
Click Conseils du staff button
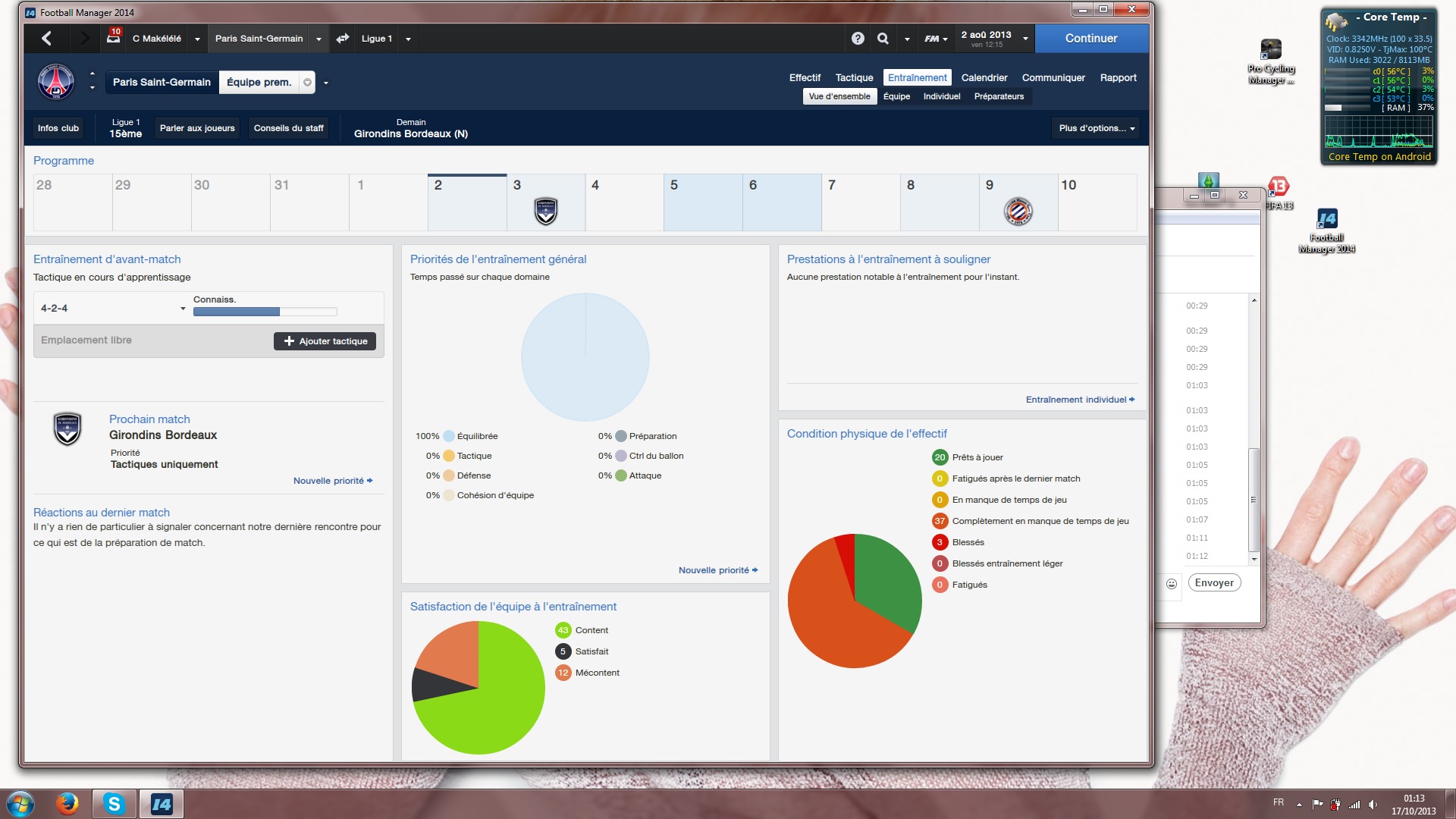pyautogui.click(x=289, y=128)
